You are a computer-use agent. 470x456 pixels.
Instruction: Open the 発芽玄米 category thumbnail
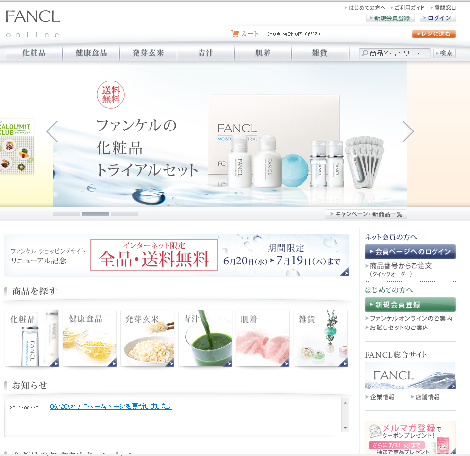[x=147, y=338]
